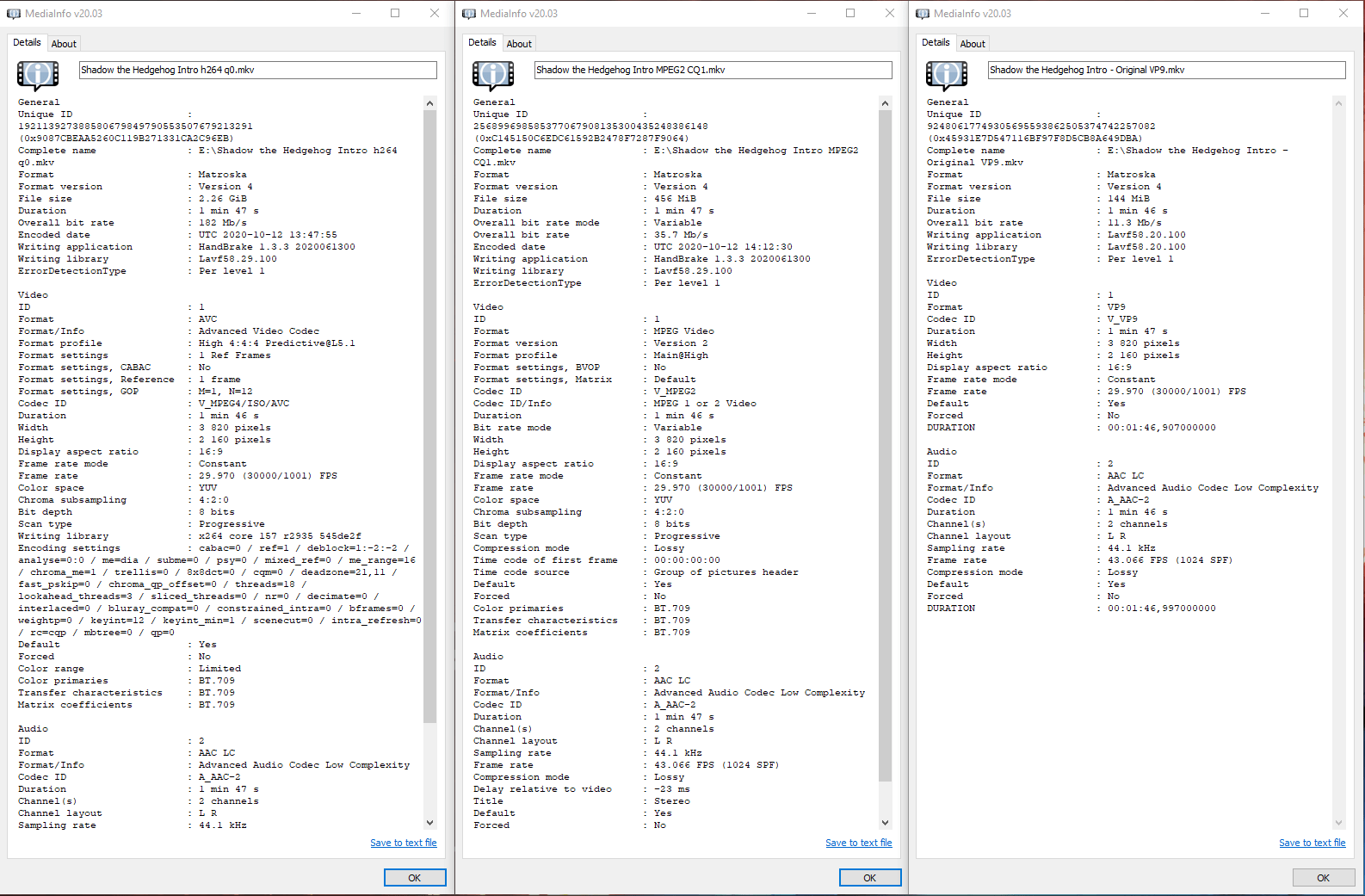
Task: Click 'V_MPEG4/ISO/AVC' codec ID value
Action: pos(244,404)
